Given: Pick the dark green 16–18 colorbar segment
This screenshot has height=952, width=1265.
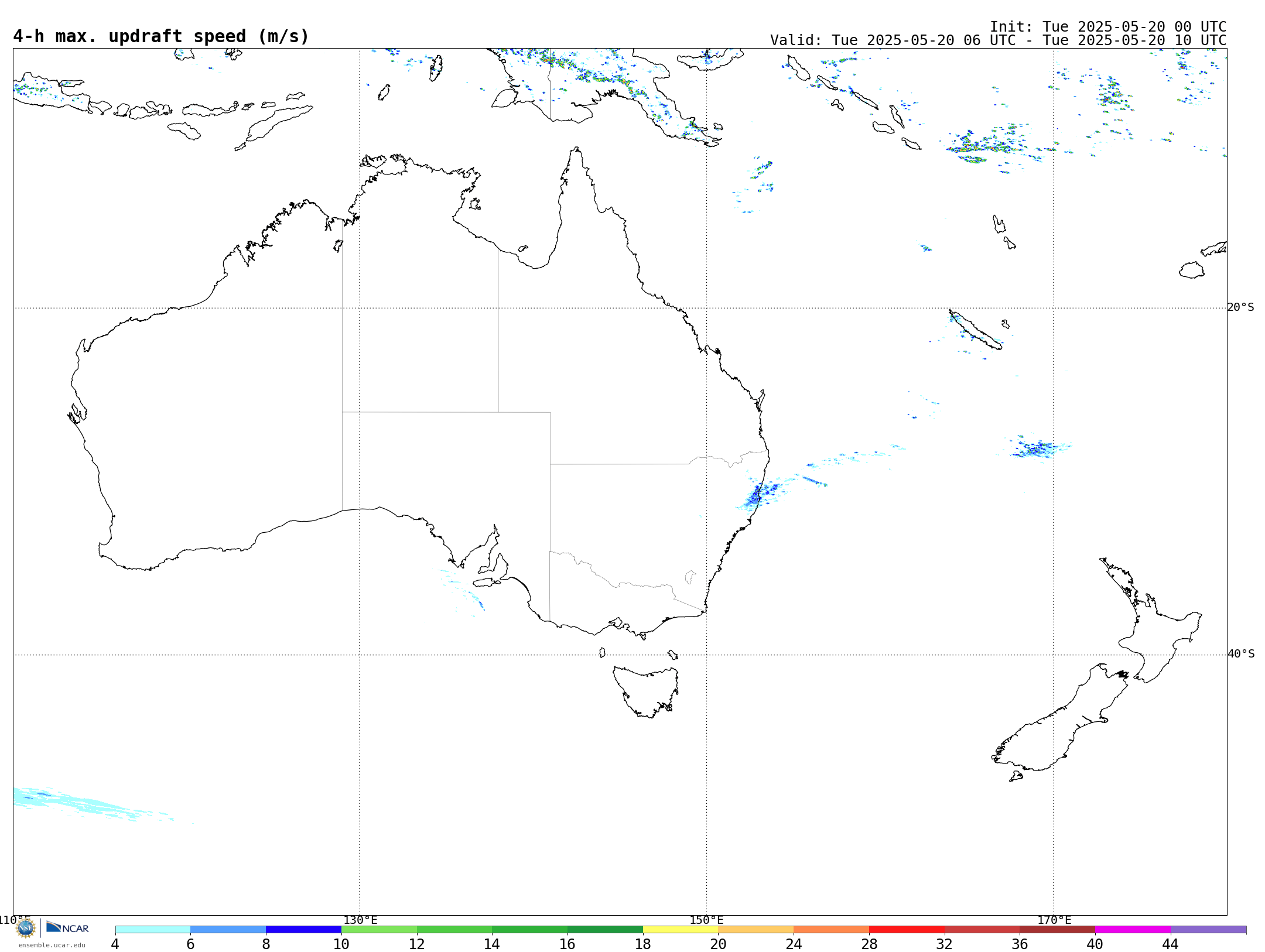Looking at the screenshot, I should tap(605, 930).
